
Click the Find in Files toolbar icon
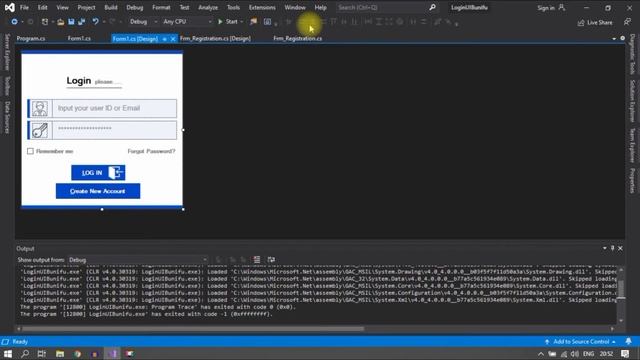pyautogui.click(x=253, y=22)
